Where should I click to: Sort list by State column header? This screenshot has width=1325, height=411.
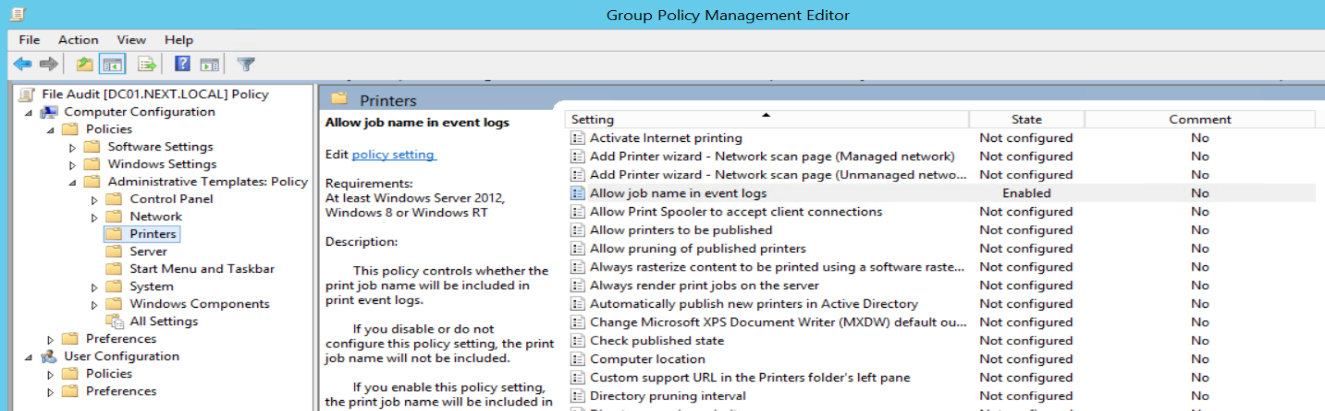1026,120
